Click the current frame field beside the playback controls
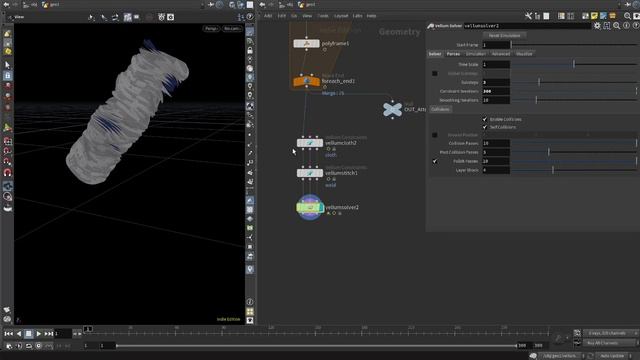Image resolution: width=640 pixels, height=360 pixels. point(63,334)
